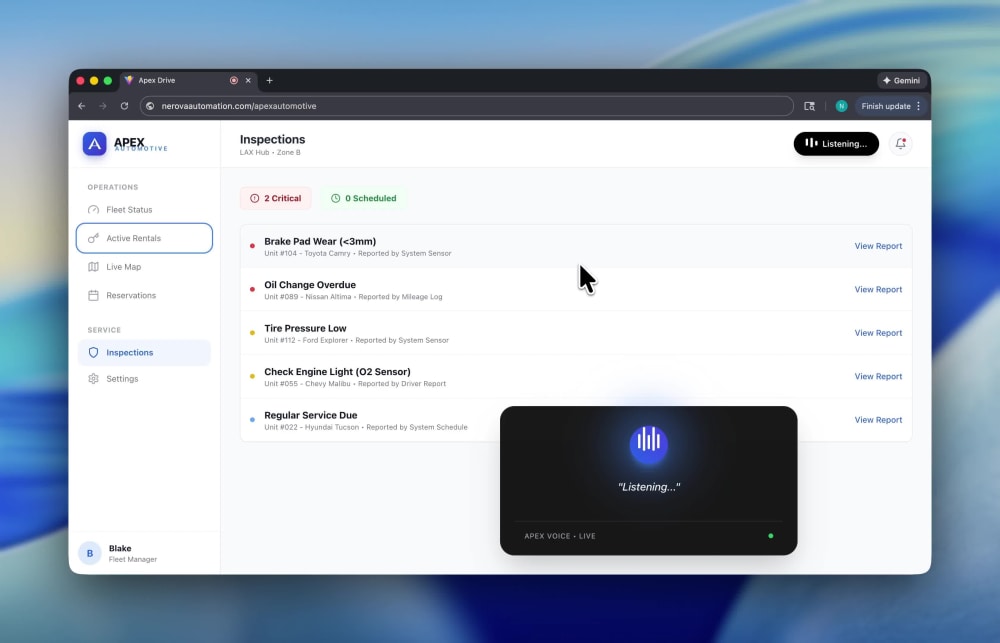Click the Settings gear icon
Viewport: 1000px width, 643px height.
click(93, 379)
